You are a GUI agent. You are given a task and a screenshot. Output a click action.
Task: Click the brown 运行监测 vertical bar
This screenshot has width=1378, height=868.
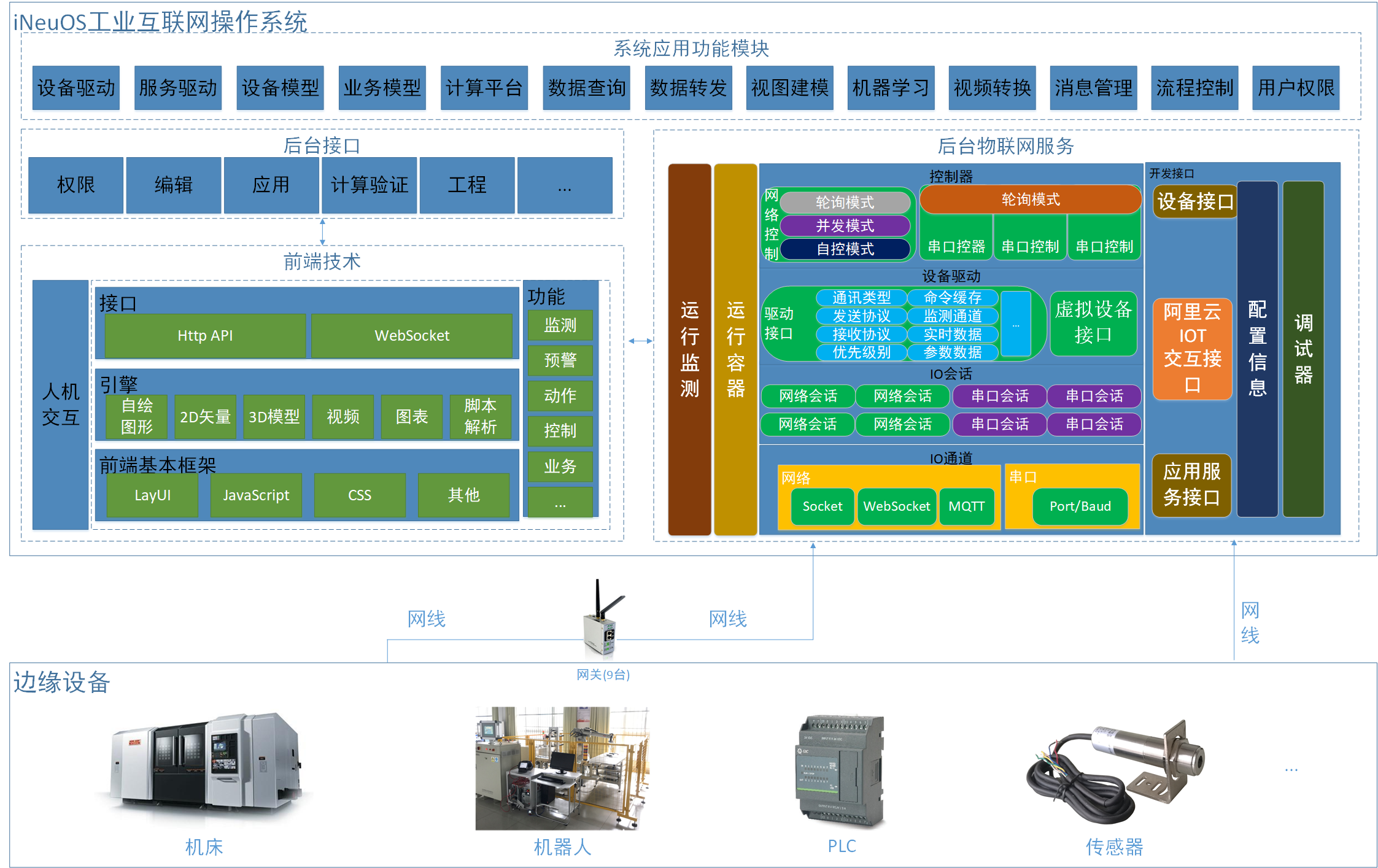click(x=689, y=350)
